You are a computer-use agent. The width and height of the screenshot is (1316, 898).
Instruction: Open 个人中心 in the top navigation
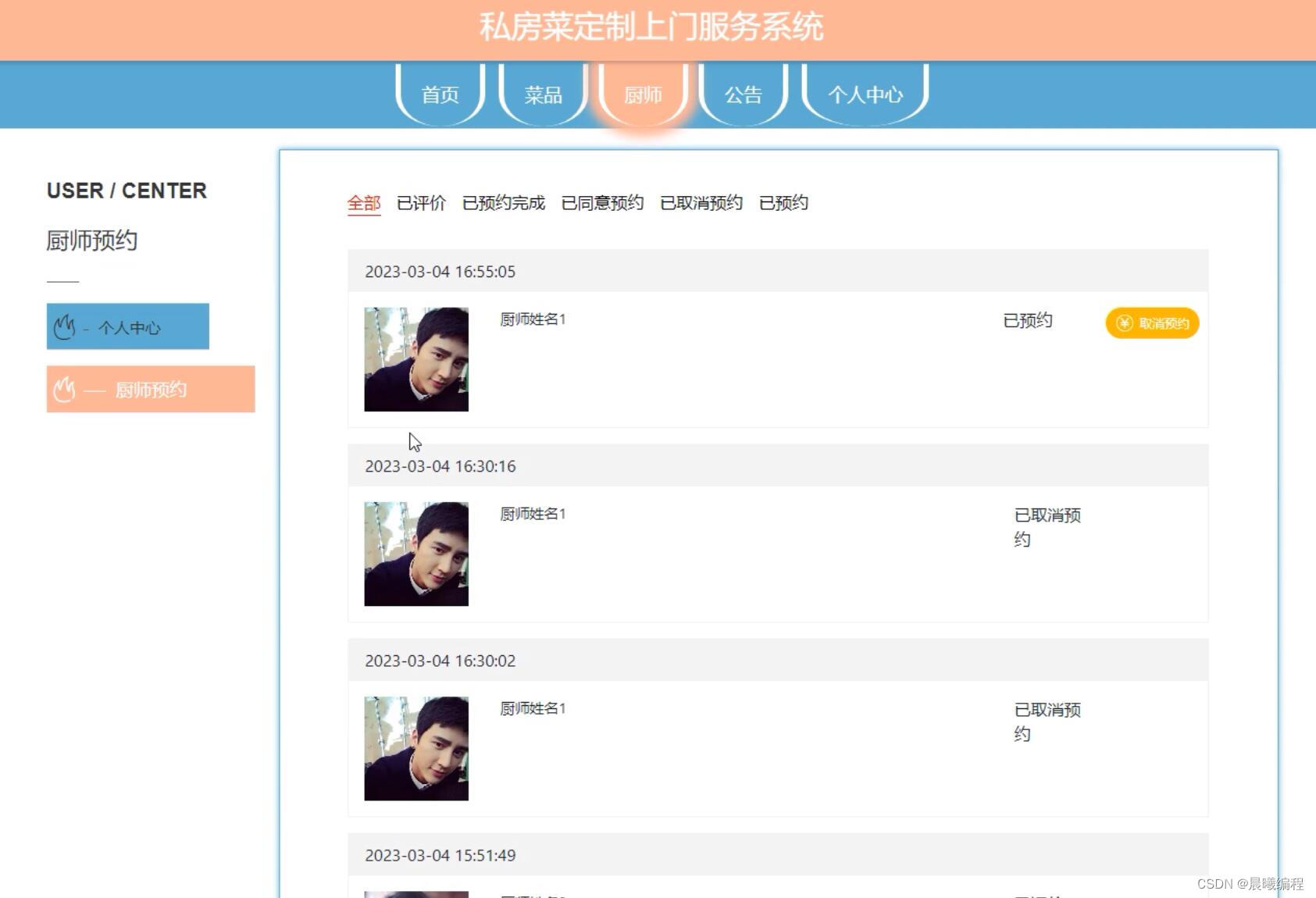[x=865, y=94]
